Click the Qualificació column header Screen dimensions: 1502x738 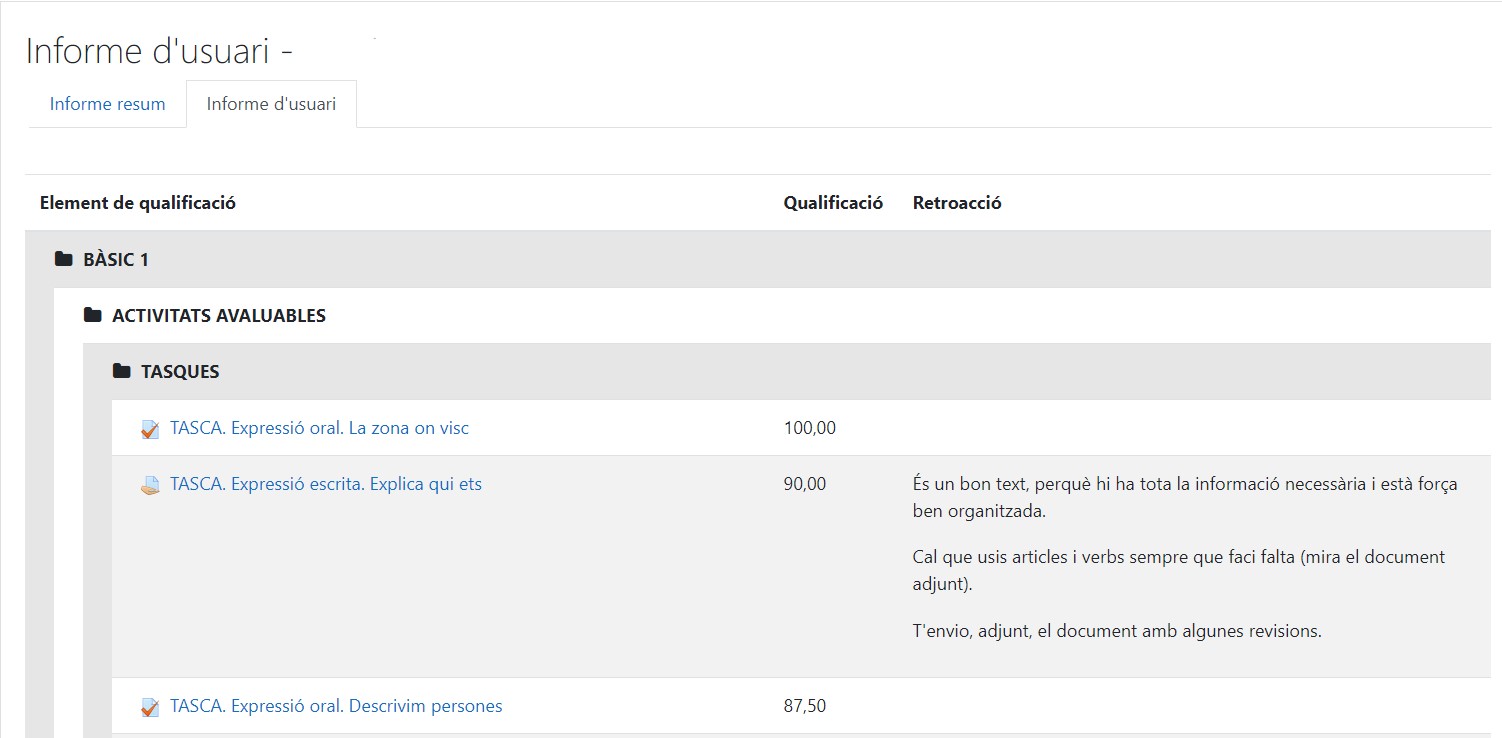[833, 203]
